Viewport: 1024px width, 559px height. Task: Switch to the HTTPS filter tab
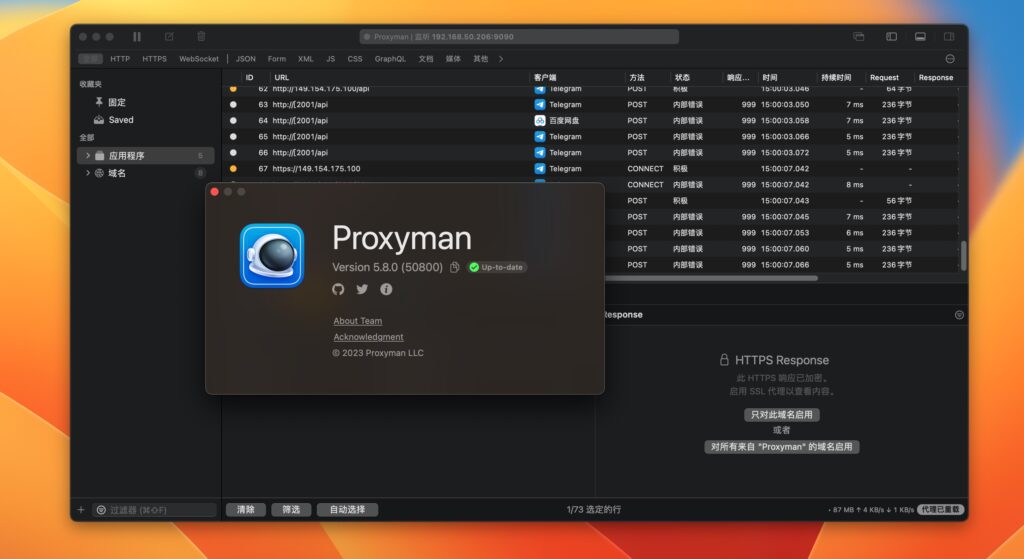click(154, 59)
